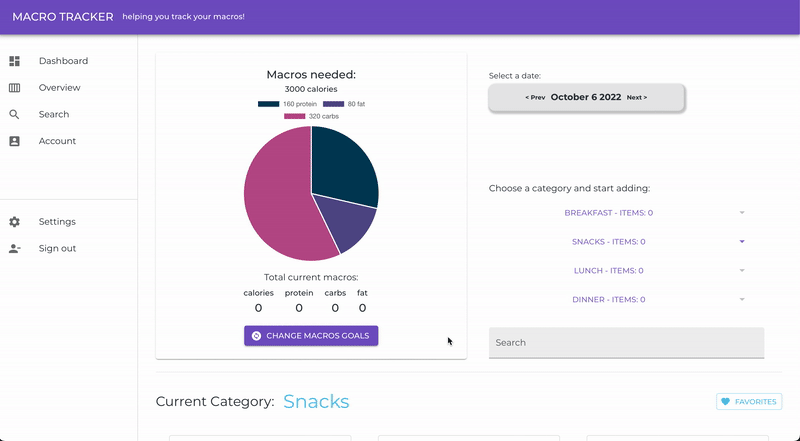Click the Snacks current category heading
The image size is (800, 441).
pos(316,402)
